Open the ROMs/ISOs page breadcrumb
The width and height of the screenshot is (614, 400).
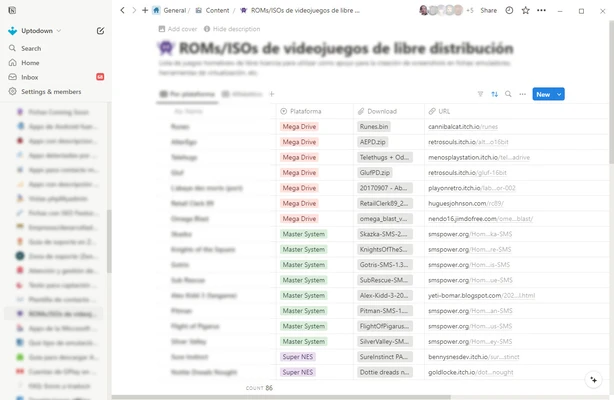(305, 11)
